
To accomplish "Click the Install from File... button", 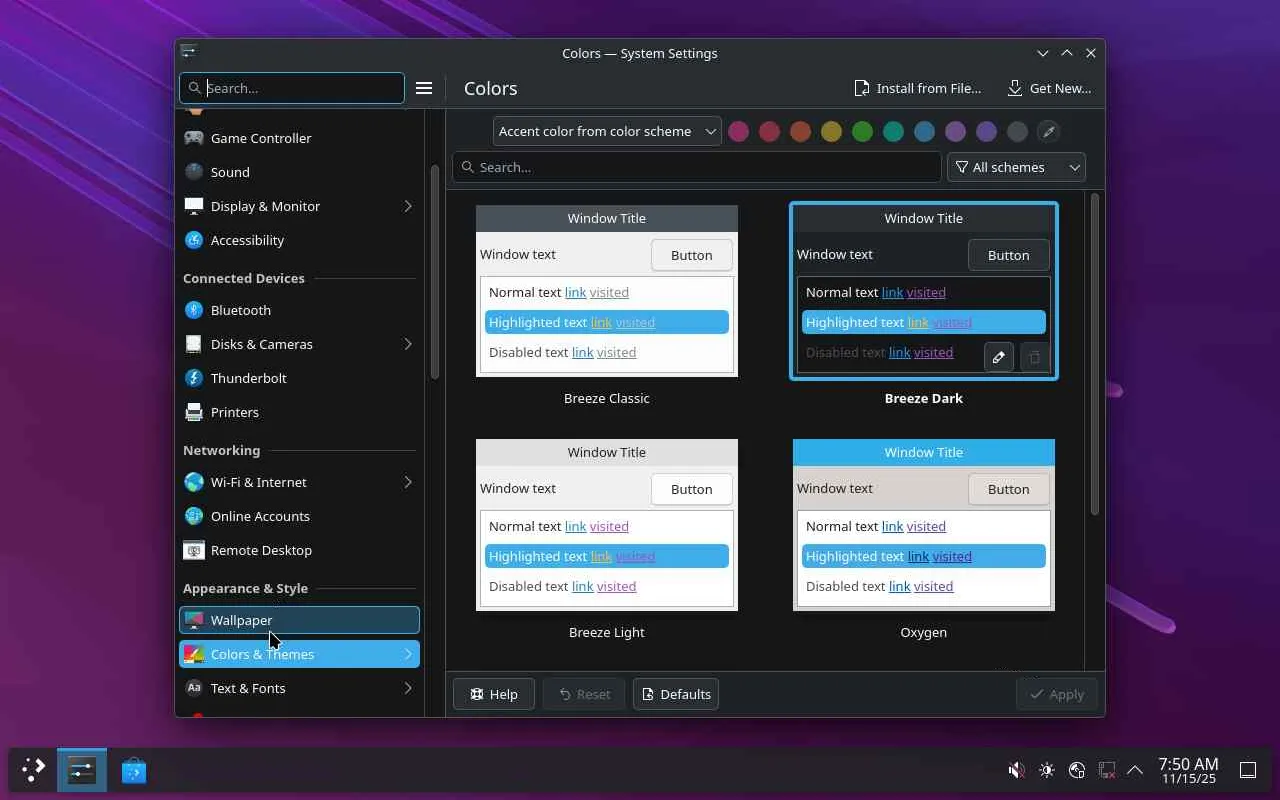I will tap(917, 88).
